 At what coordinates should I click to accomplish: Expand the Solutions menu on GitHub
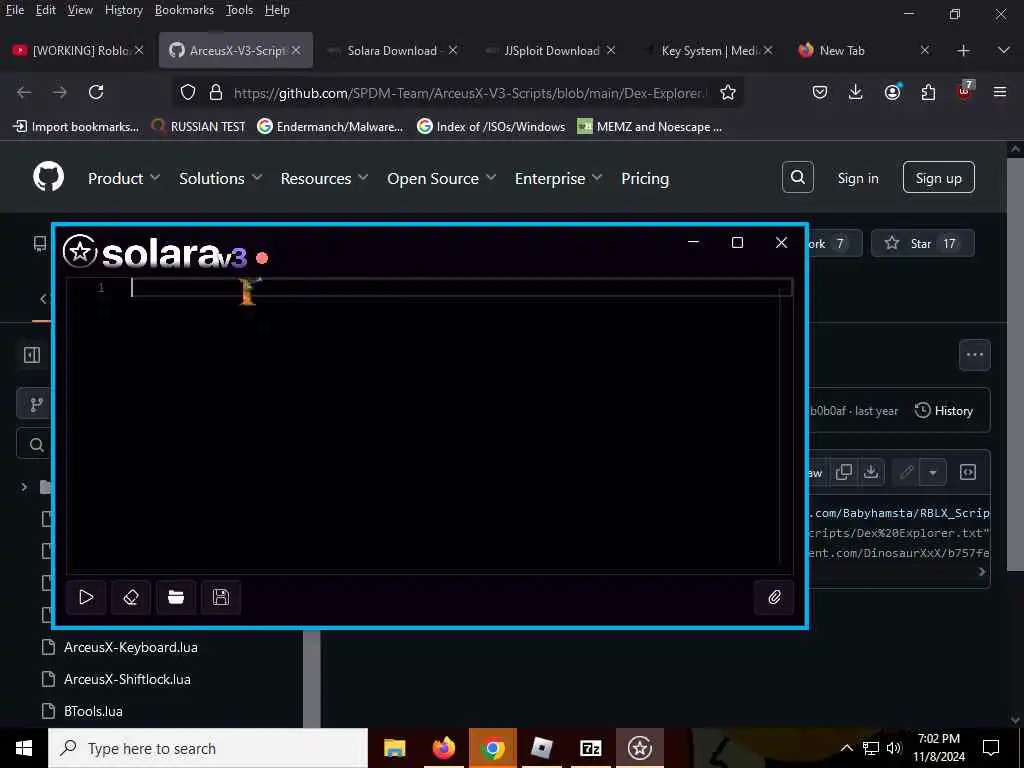(x=221, y=178)
